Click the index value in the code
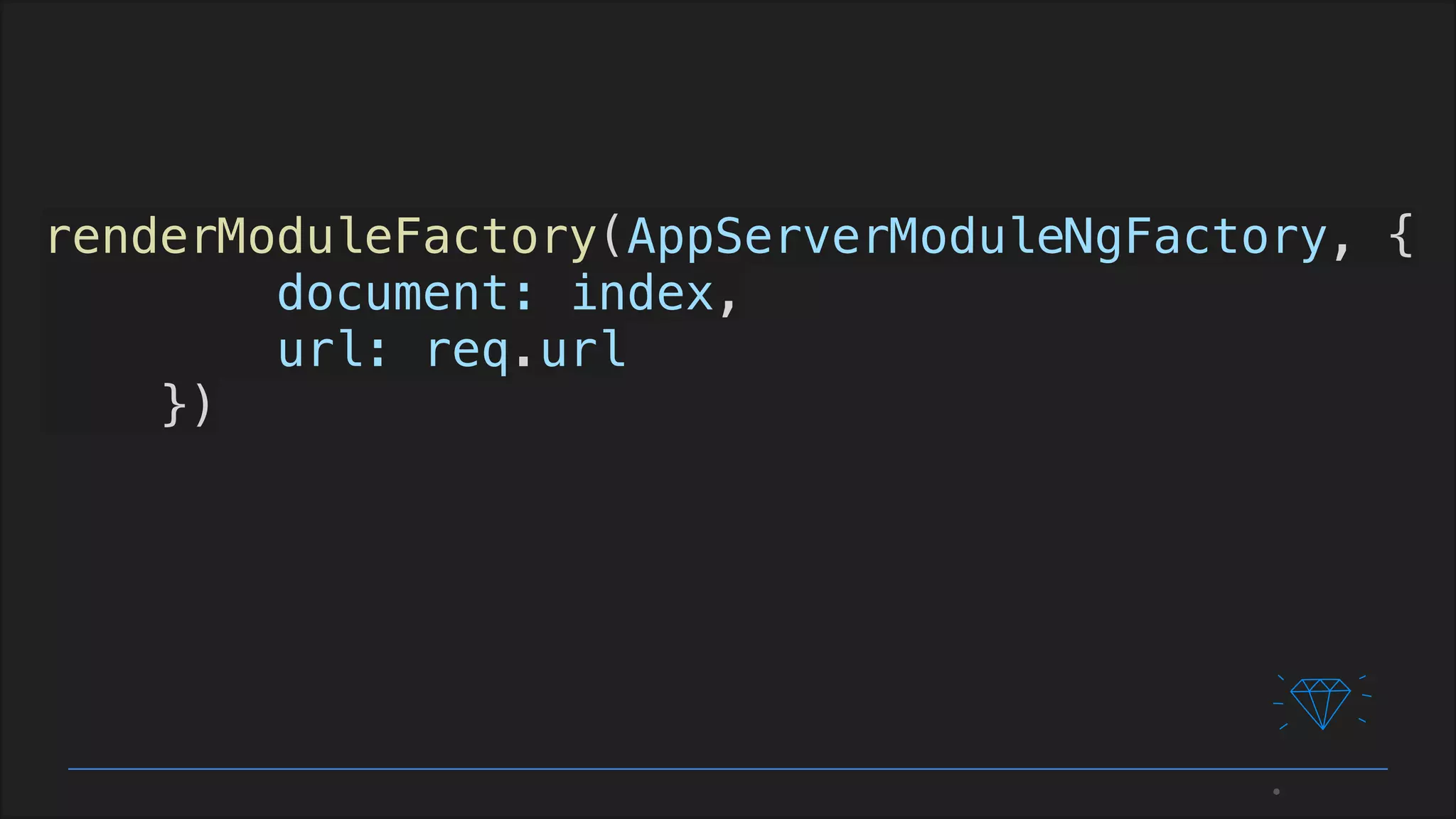 642,293
